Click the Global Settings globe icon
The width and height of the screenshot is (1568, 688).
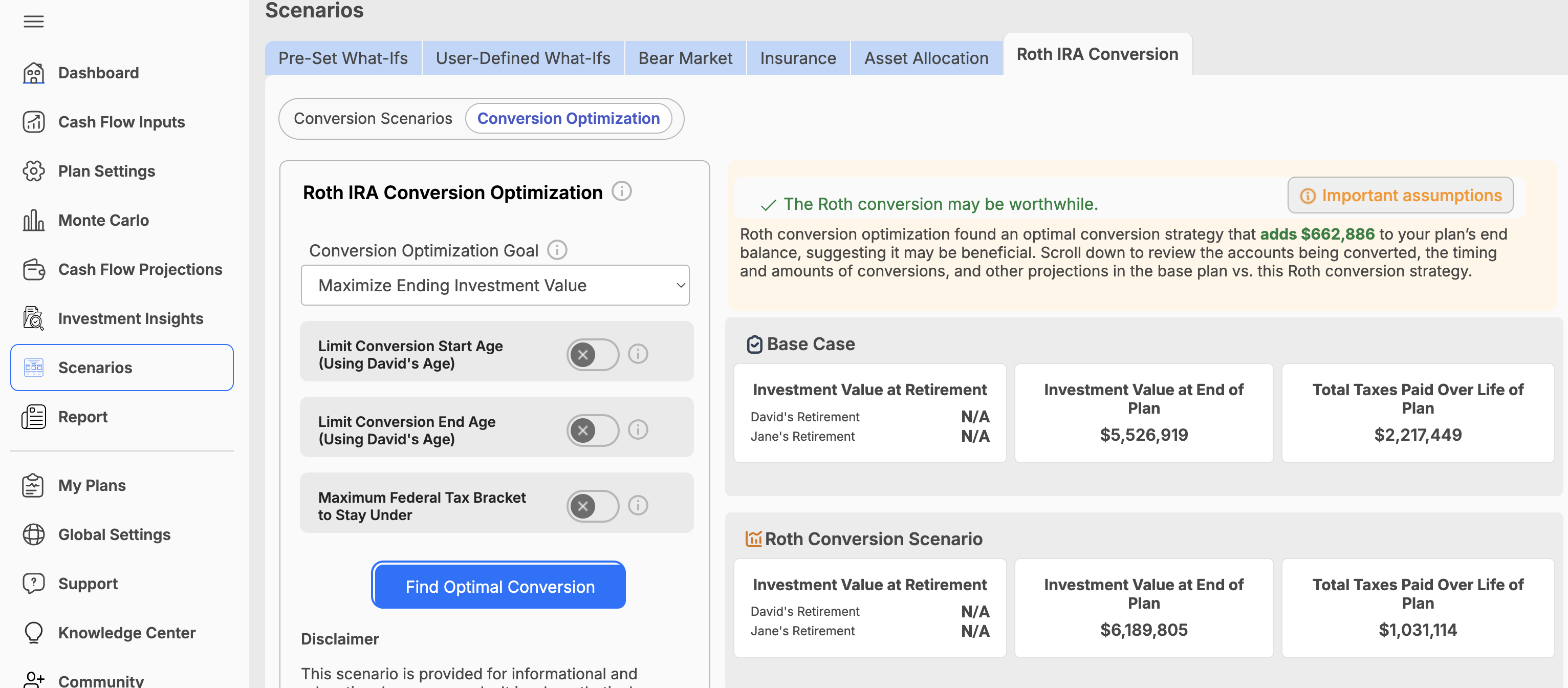pyautogui.click(x=33, y=534)
